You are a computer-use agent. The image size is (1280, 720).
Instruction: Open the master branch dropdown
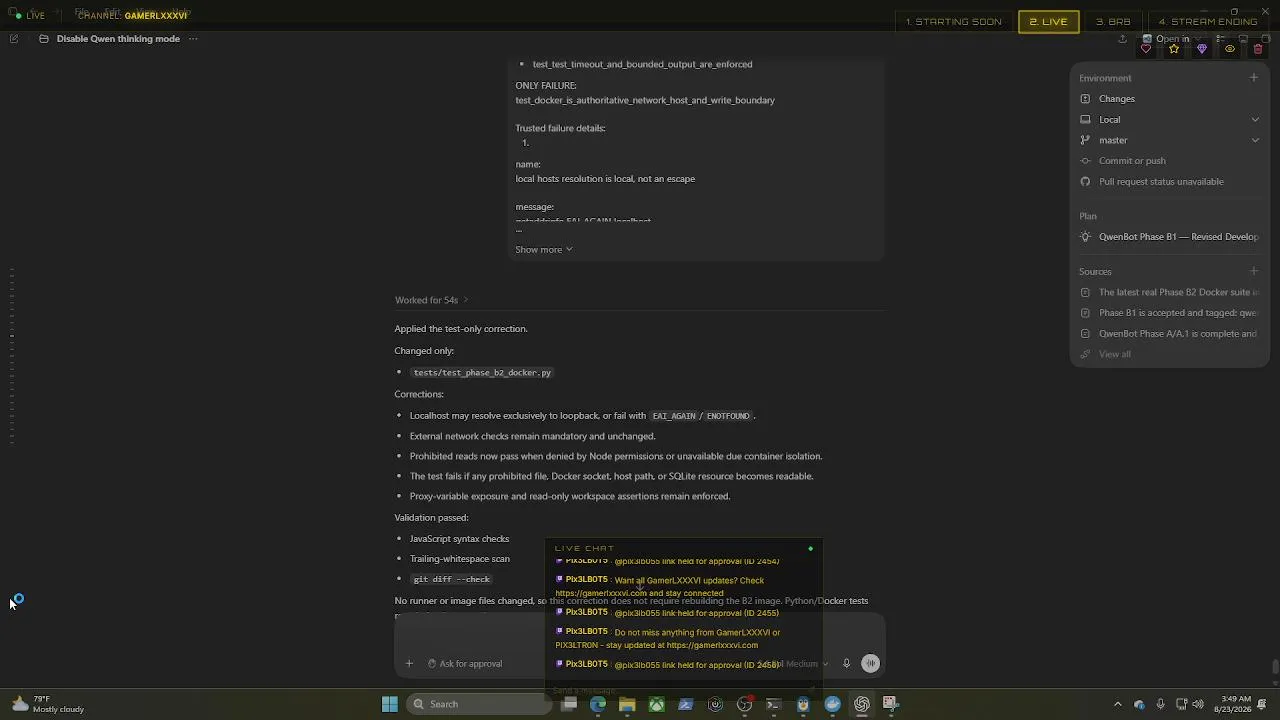pyautogui.click(x=1255, y=140)
